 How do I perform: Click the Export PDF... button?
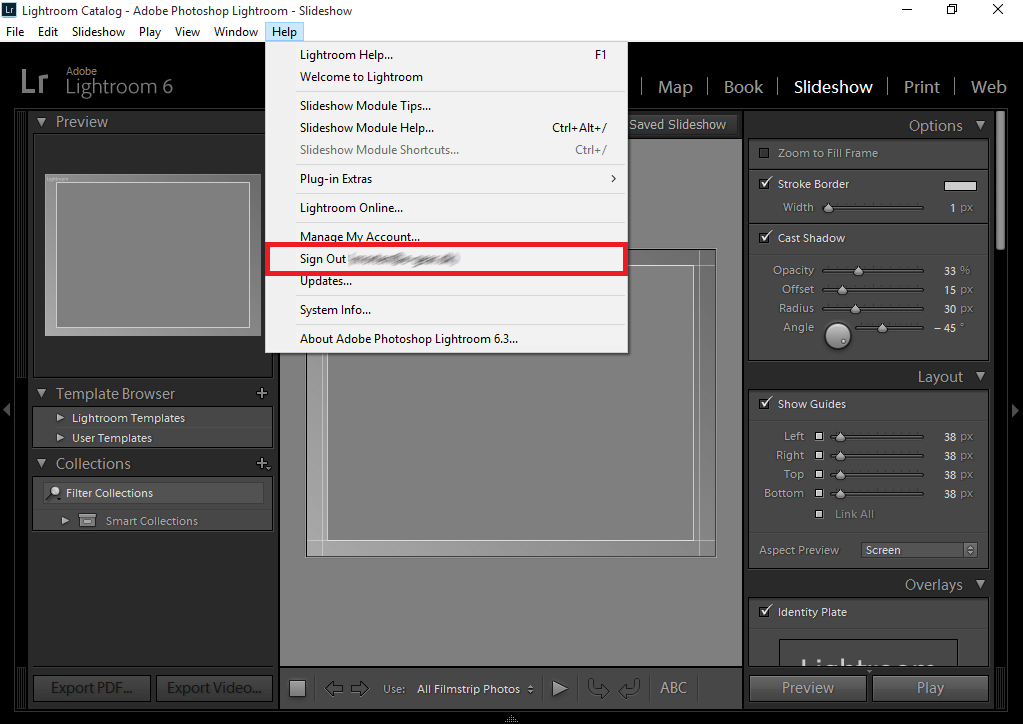92,687
